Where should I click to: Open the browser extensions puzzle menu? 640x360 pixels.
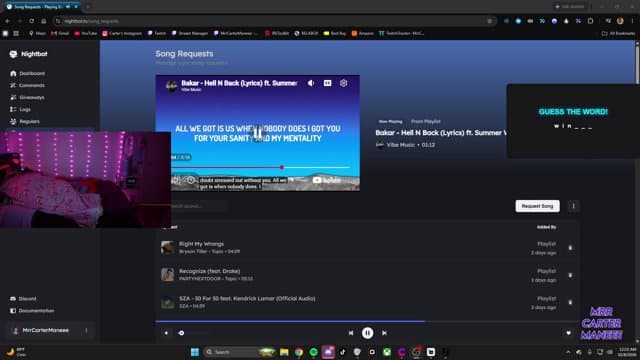(591, 21)
